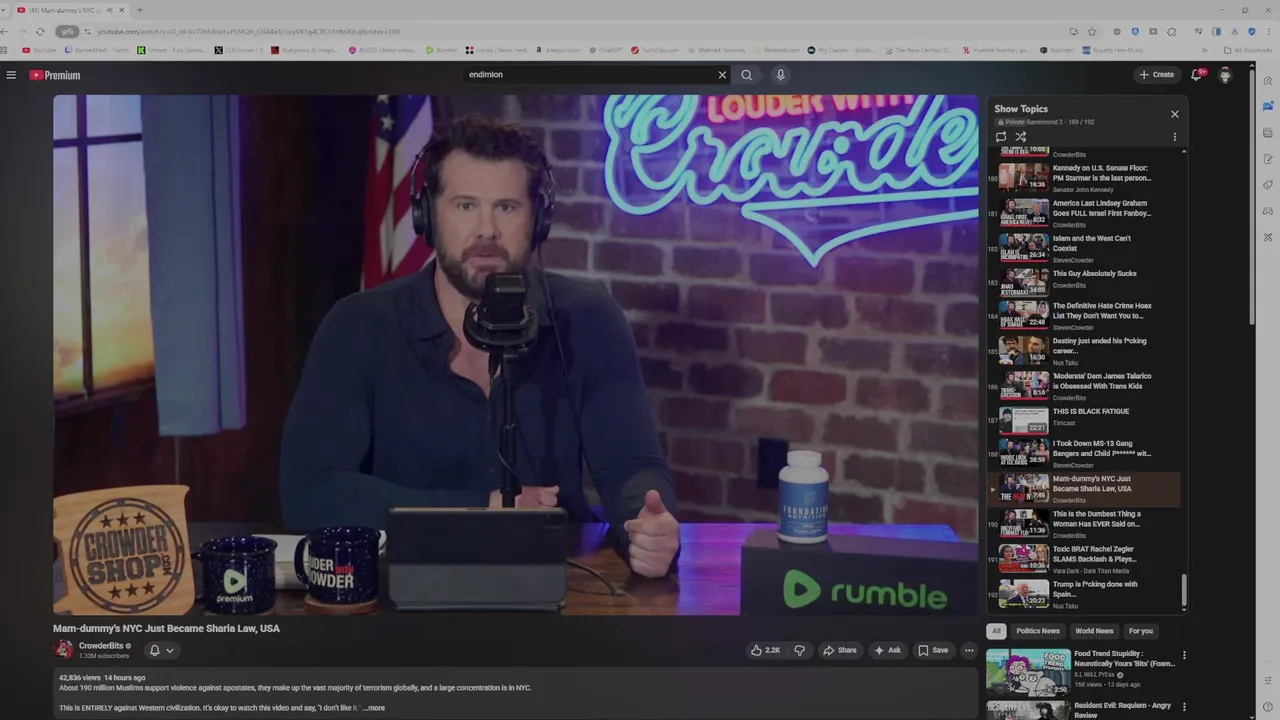Click the video title 'Mam-dummy's NYC Just Became'
1280x720 pixels.
pyautogui.click(x=166, y=629)
